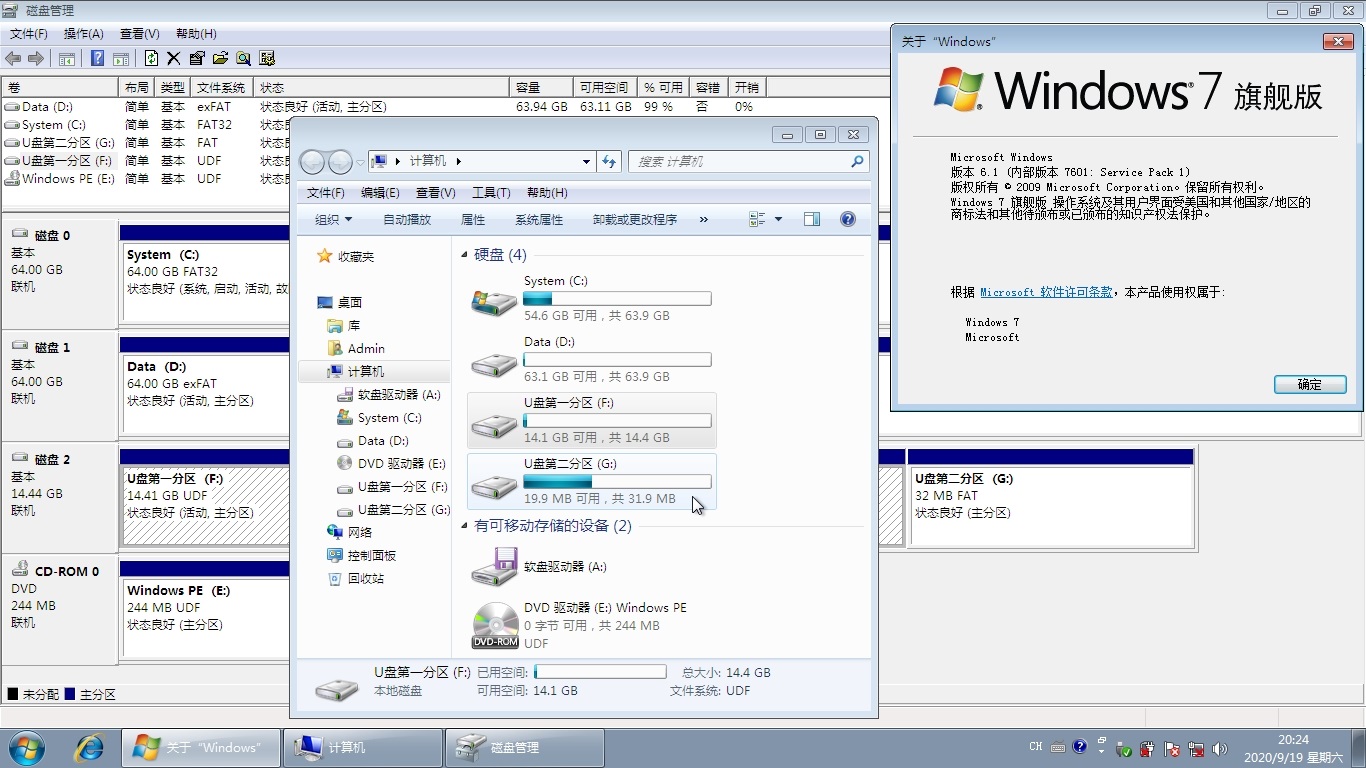
Task: Click 属性 button in Explorer toolbar
Action: 473,220
